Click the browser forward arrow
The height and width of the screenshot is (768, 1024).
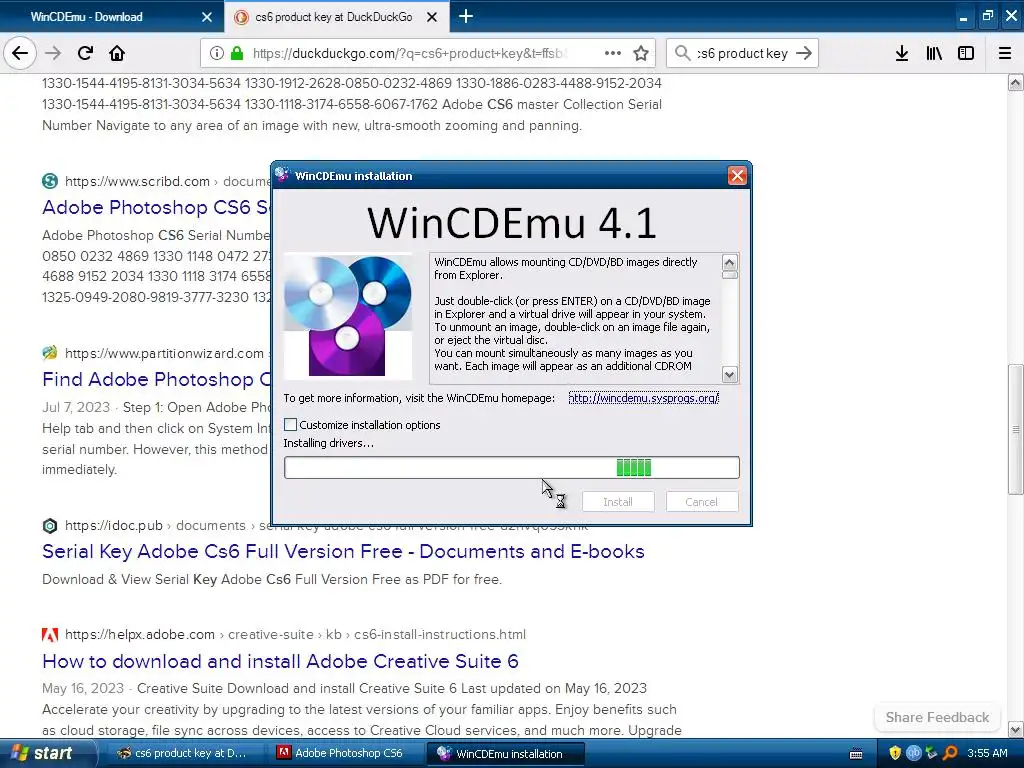[53, 53]
